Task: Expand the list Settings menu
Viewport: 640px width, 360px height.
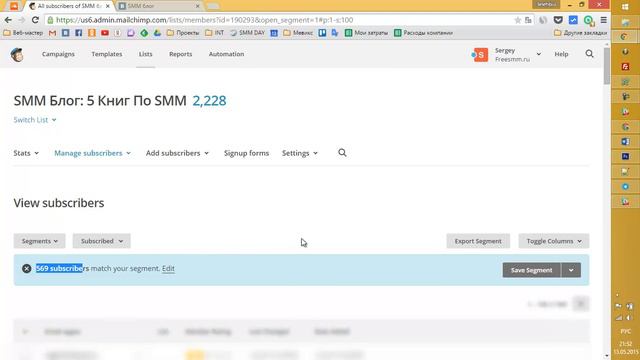Action: (300, 153)
